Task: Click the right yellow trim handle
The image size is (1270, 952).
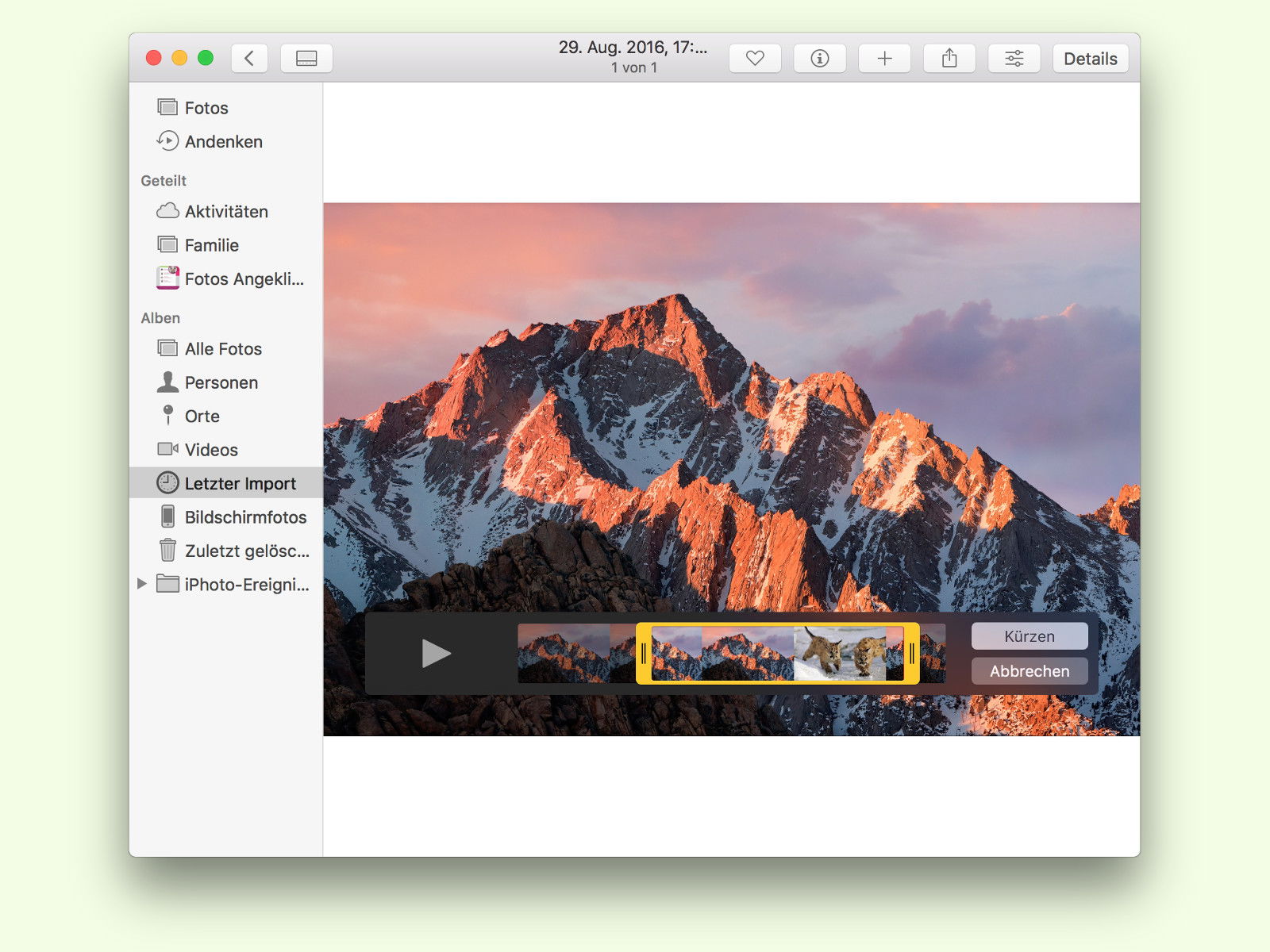Action: click(x=911, y=654)
